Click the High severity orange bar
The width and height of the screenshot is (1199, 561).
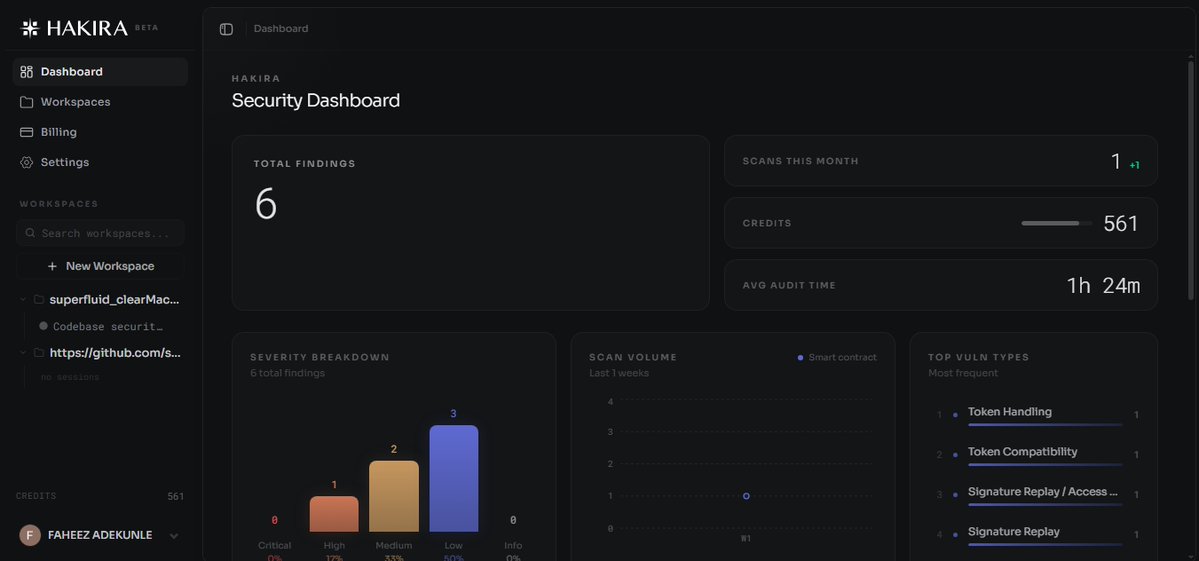[x=334, y=514]
